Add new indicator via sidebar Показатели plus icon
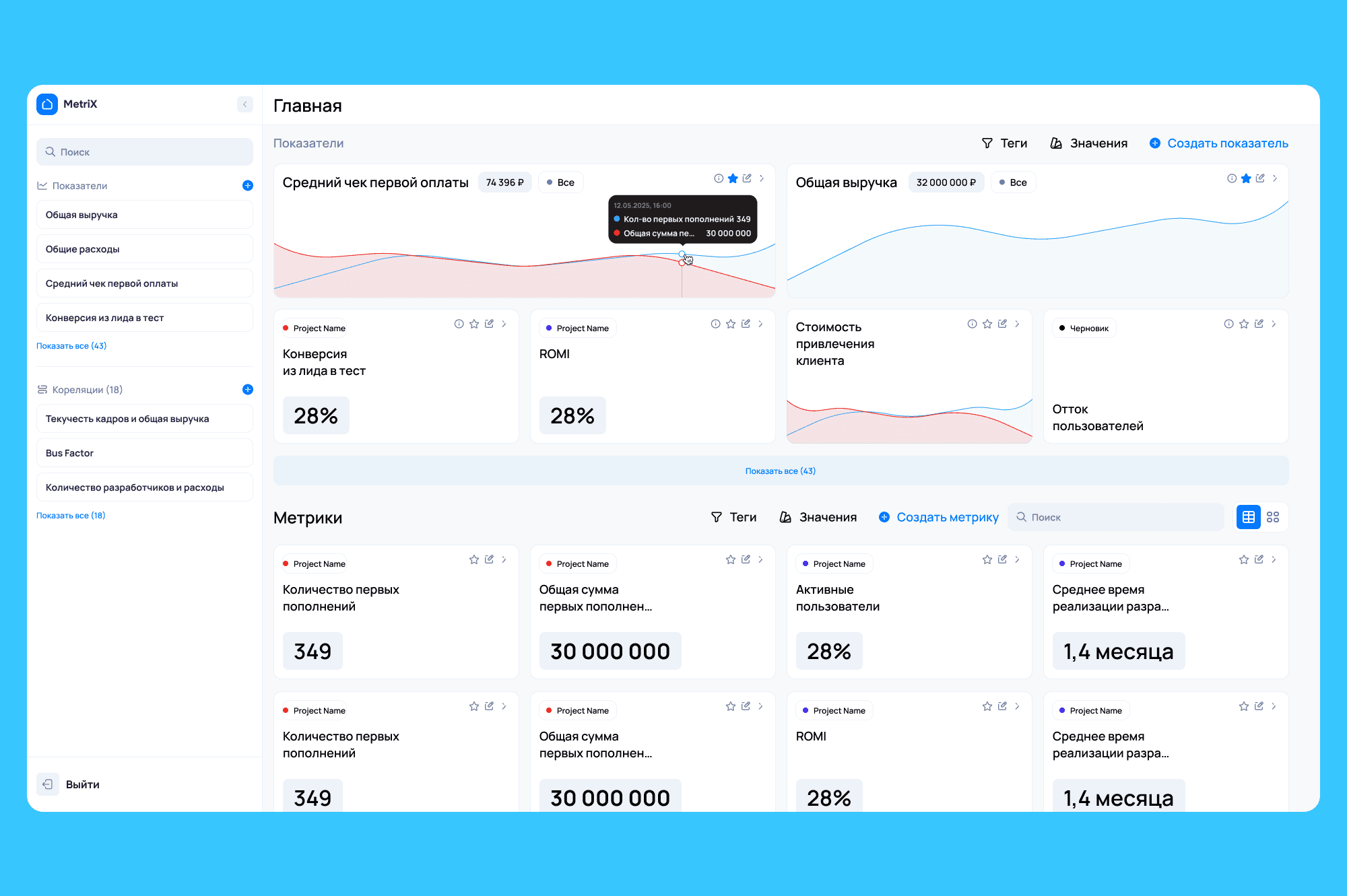Screen dimensions: 1347x896 point(248,186)
